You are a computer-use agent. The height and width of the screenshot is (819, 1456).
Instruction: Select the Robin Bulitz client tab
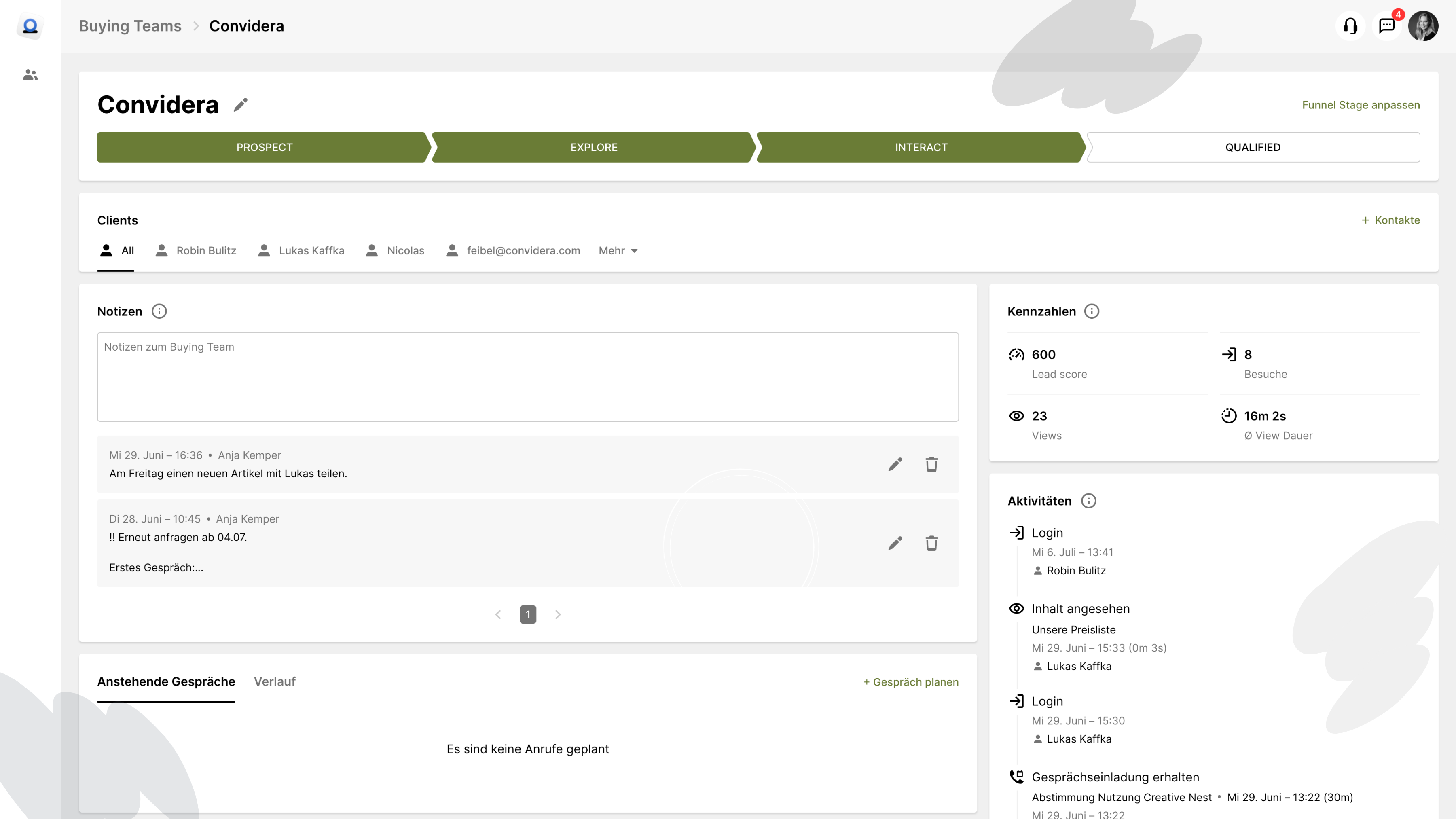[196, 250]
